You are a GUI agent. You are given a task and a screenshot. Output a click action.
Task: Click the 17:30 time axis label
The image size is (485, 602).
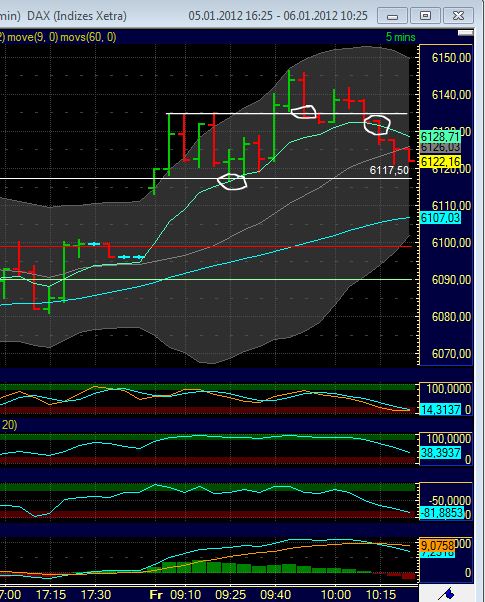click(x=96, y=595)
